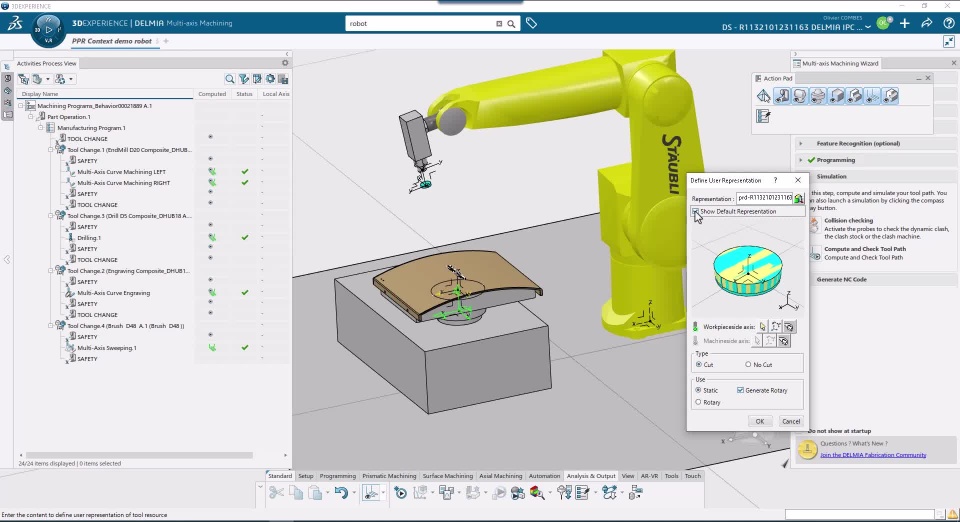
Task: Click the search magnifier in top bar
Action: point(511,24)
